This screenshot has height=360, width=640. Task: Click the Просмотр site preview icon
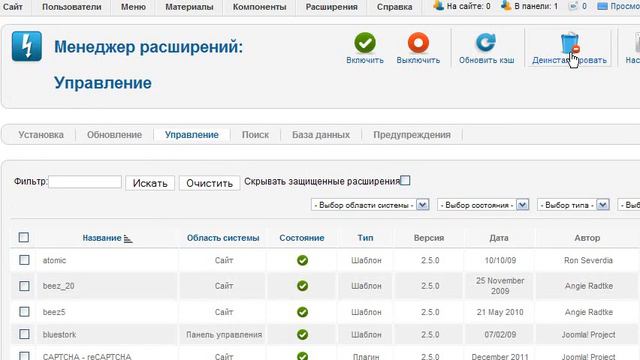[602, 6]
